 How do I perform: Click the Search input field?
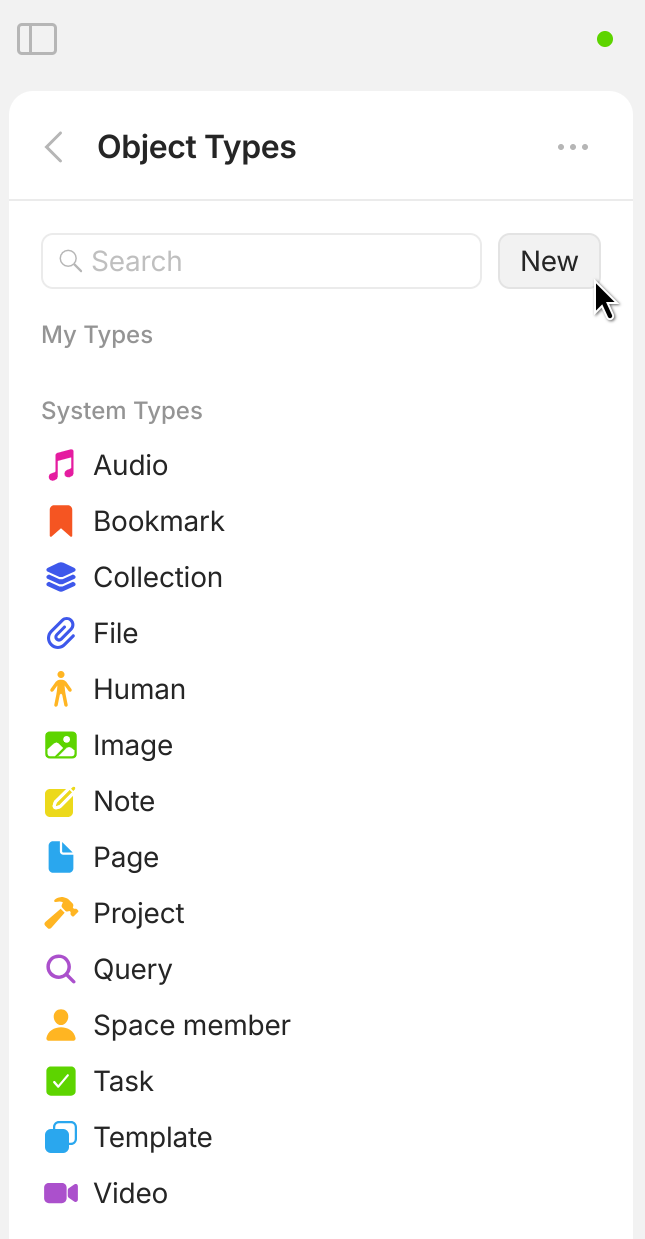coord(261,261)
